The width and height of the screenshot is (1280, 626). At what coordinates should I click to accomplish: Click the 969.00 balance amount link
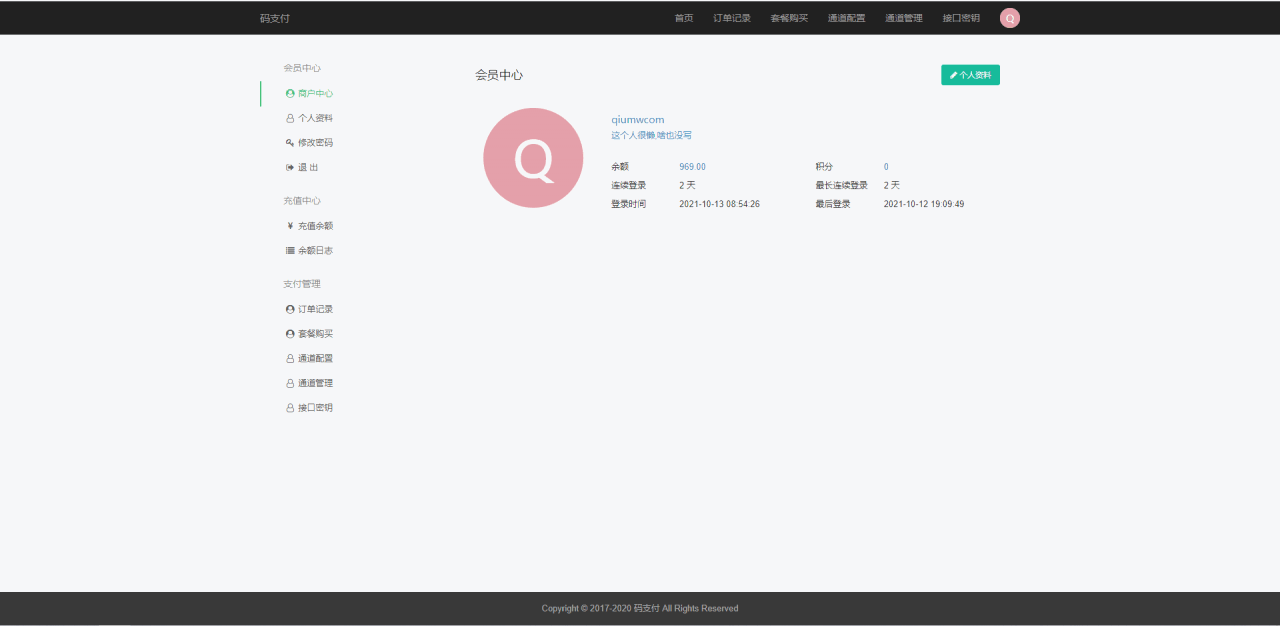[x=692, y=167]
